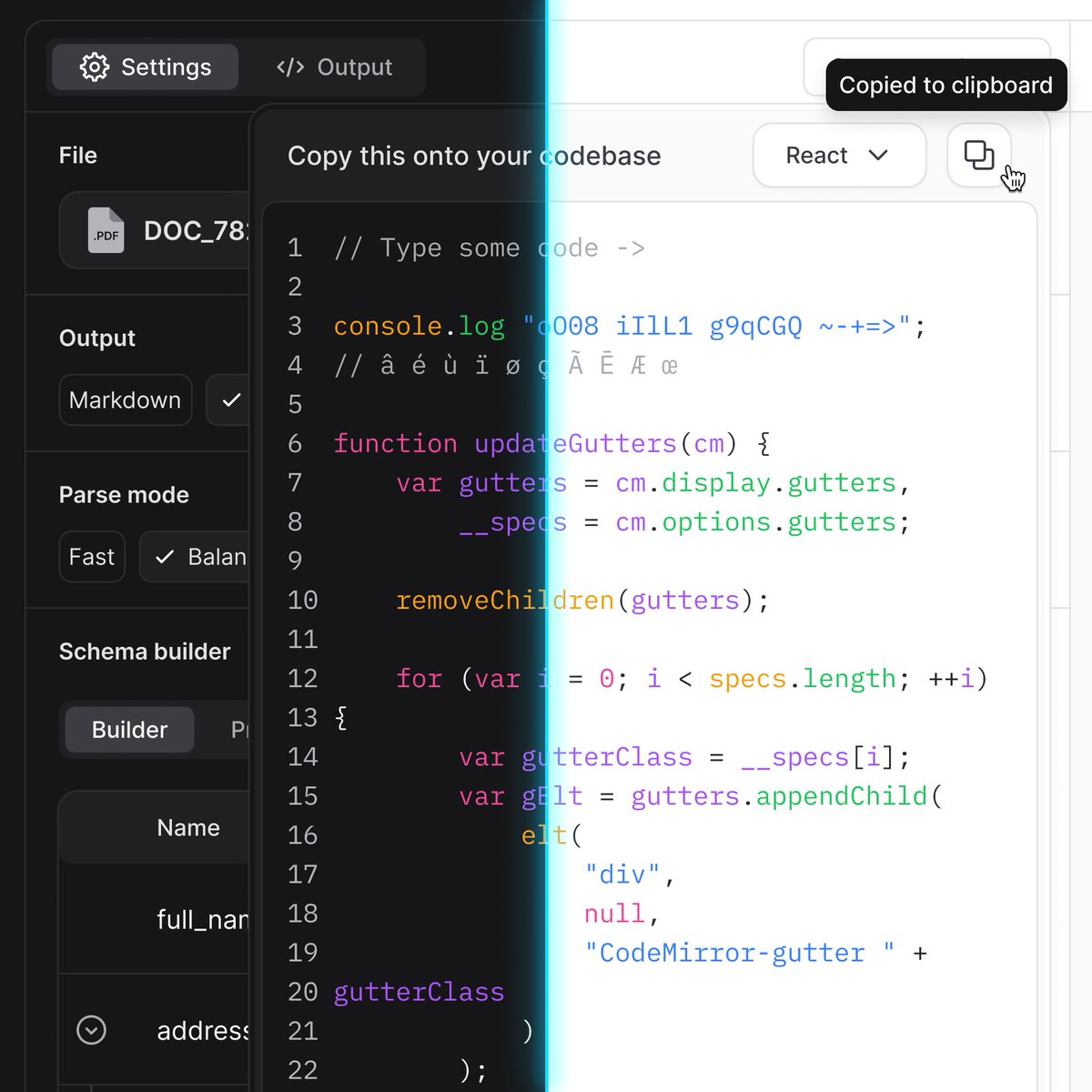Click the "CodeMirror-gutter " string
Viewport: 1092px width, 1092px height.
tap(739, 953)
